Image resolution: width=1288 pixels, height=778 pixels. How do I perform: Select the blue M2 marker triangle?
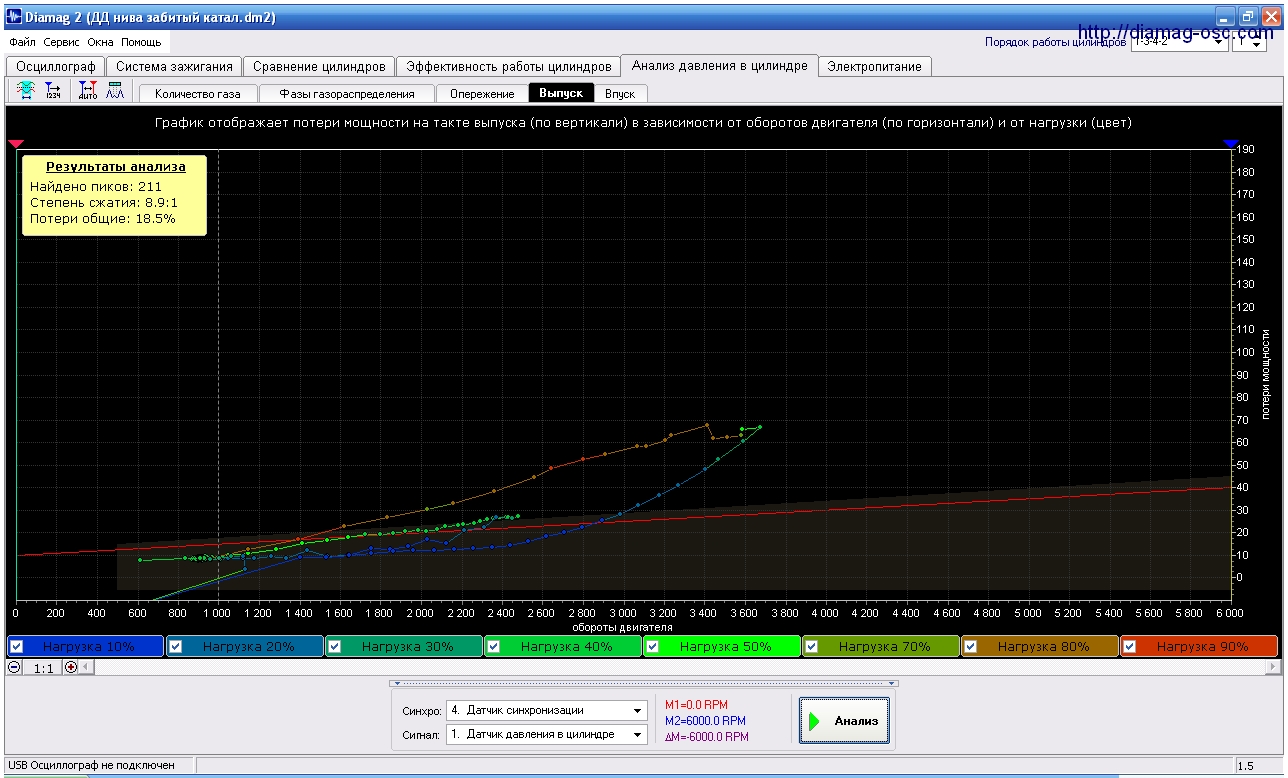click(x=1230, y=145)
